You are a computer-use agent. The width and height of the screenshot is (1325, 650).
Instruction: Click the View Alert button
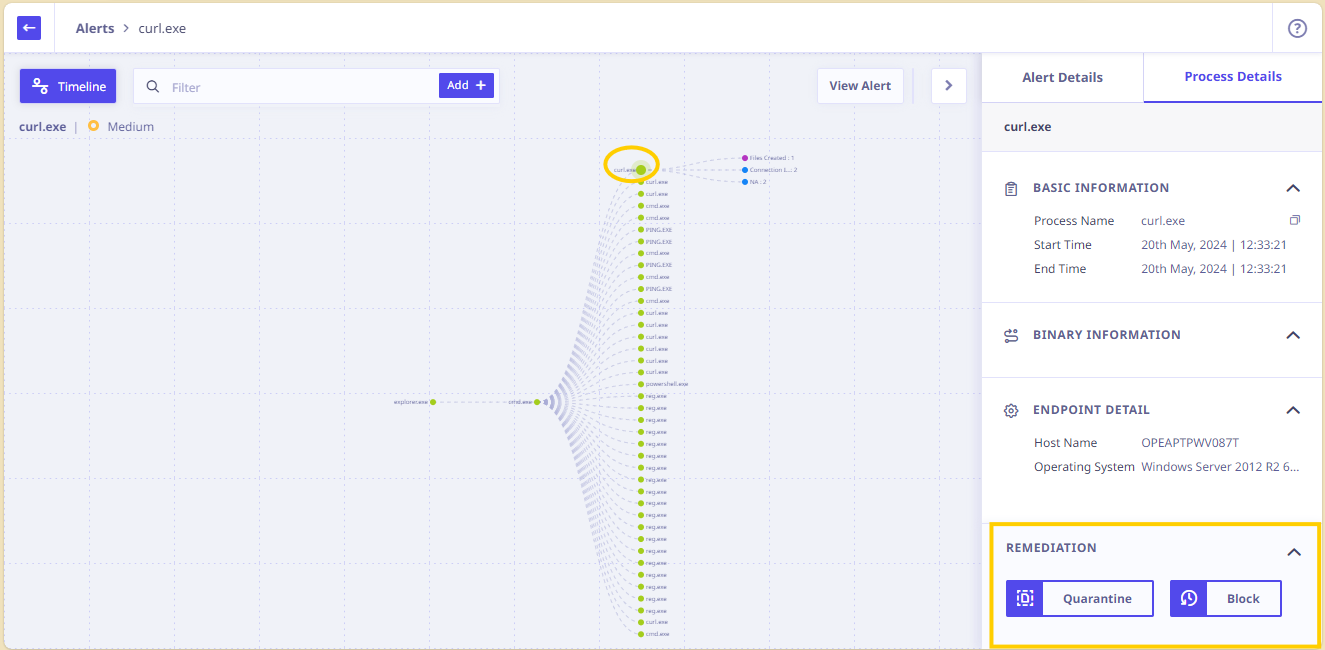860,86
